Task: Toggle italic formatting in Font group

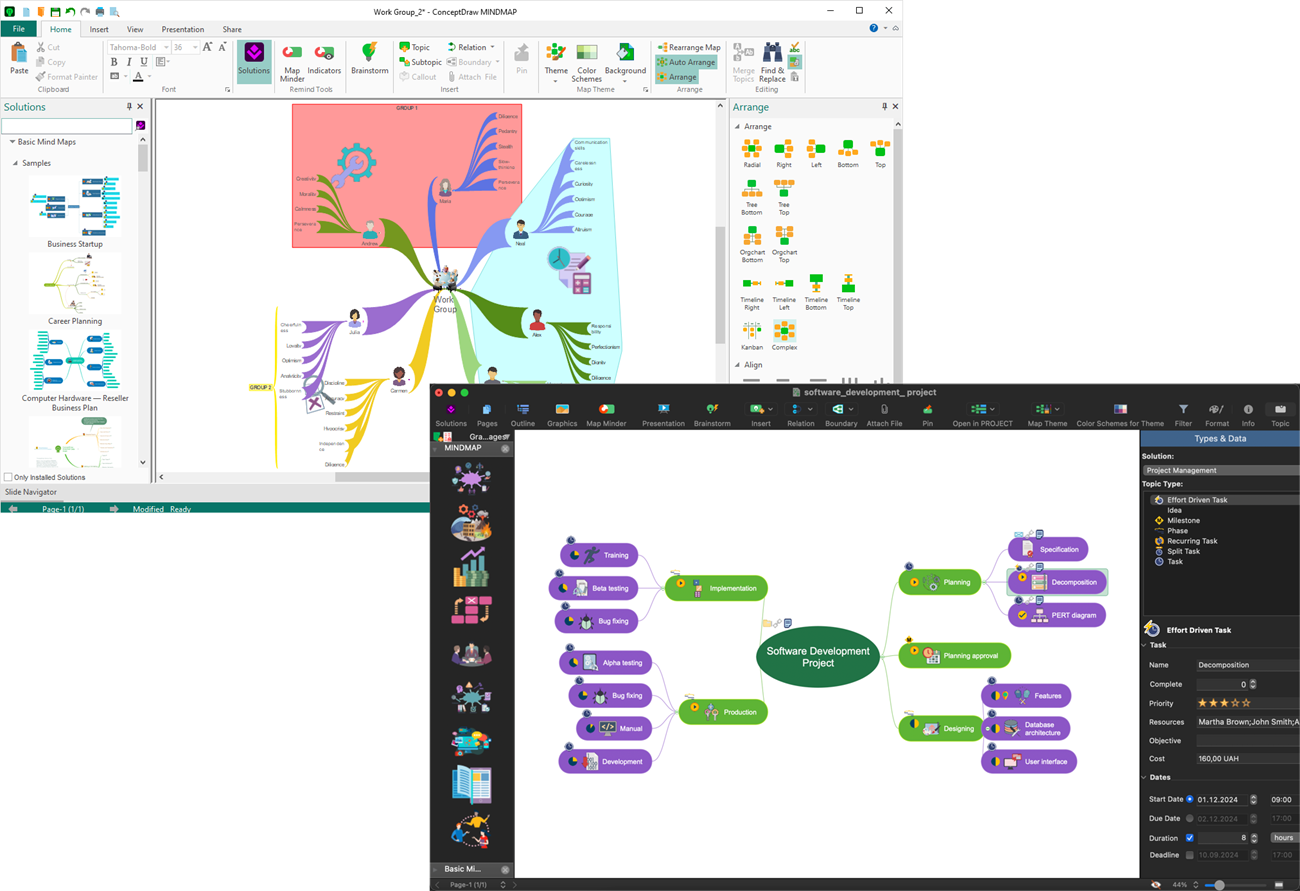Action: pyautogui.click(x=129, y=62)
